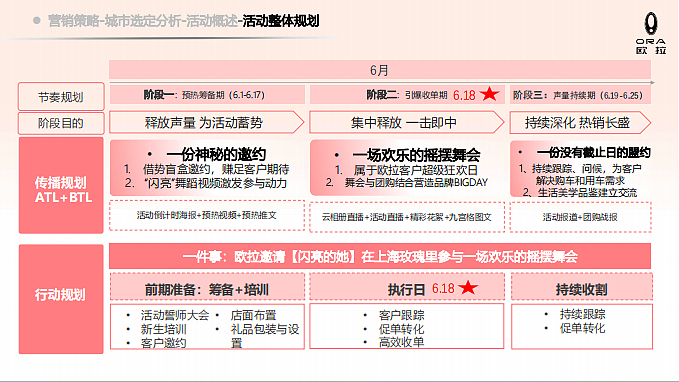Viewport: 679px width, 382px height.
Task: Select bullet 促单转化 under 执行日
Action: coord(401,329)
